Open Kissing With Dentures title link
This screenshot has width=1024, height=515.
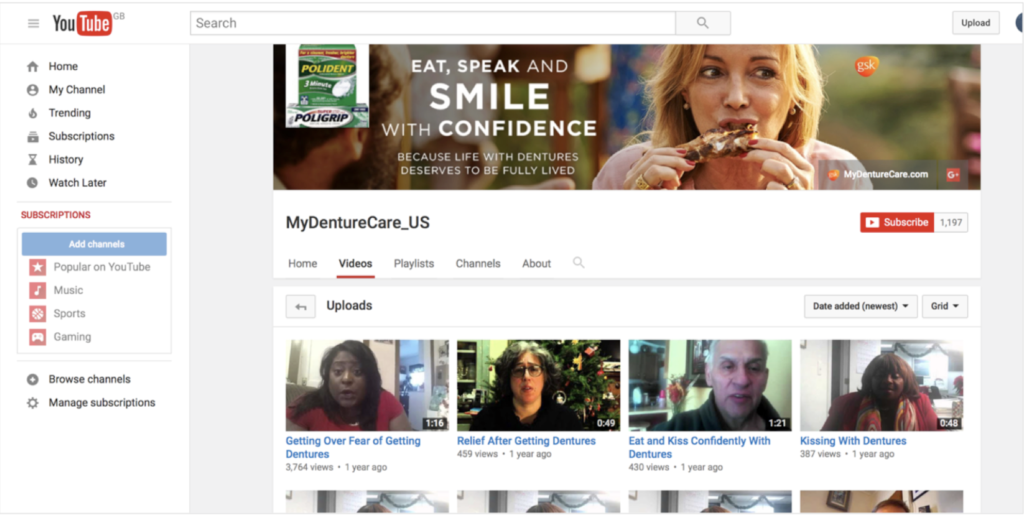coord(853,441)
